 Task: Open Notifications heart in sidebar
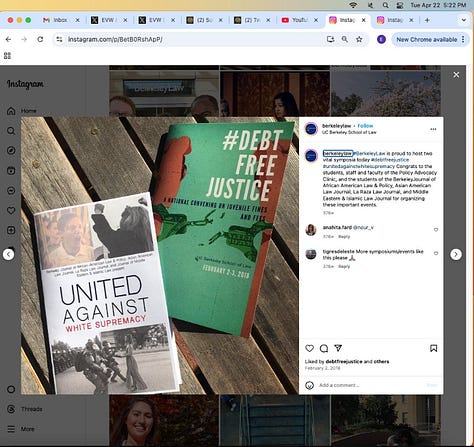pyautogui.click(x=11, y=210)
